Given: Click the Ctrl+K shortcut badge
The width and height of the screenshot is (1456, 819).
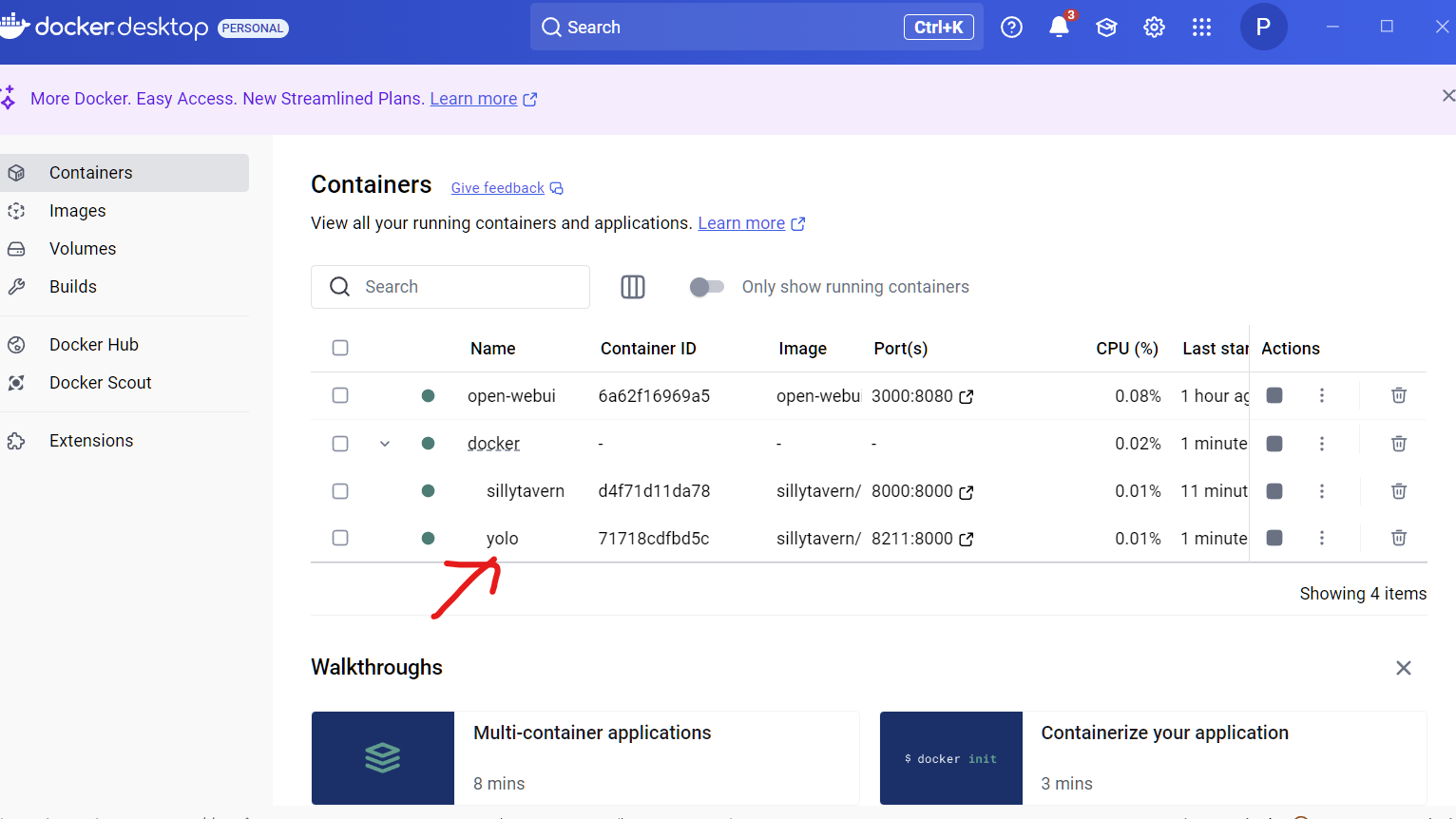Looking at the screenshot, I should point(939,28).
